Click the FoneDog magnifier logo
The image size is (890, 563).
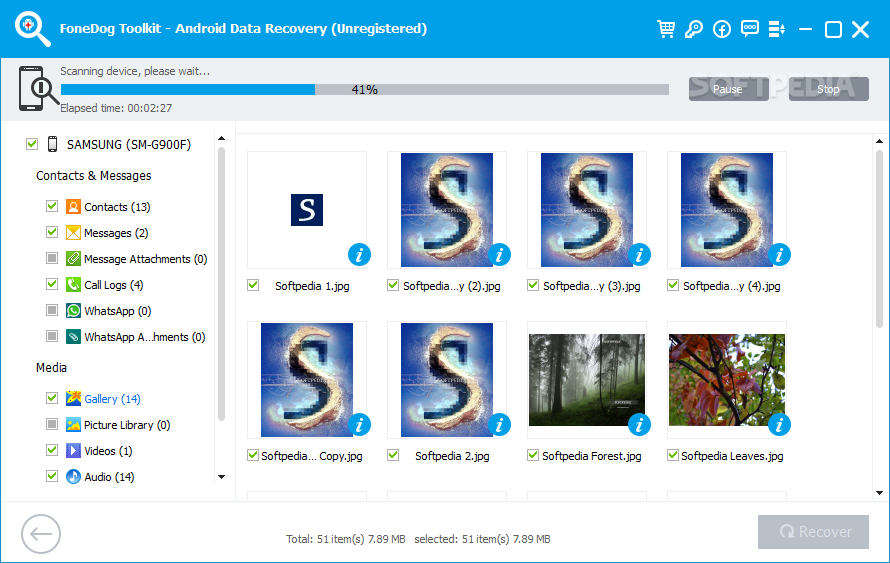tap(32, 30)
